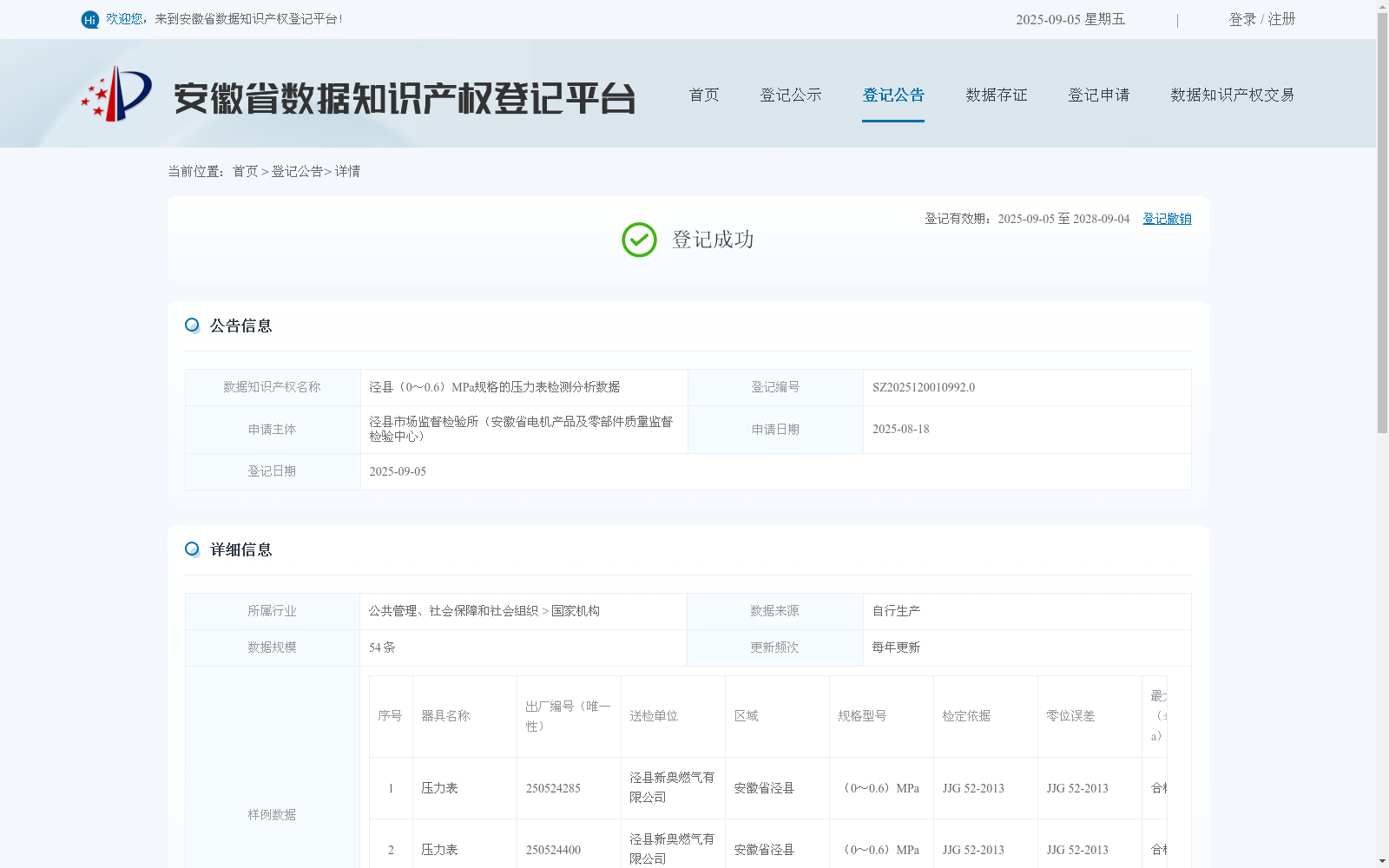Viewport: 1389px width, 868px height.
Task: Click 登记公告 in the breadcrumb
Action: (297, 172)
